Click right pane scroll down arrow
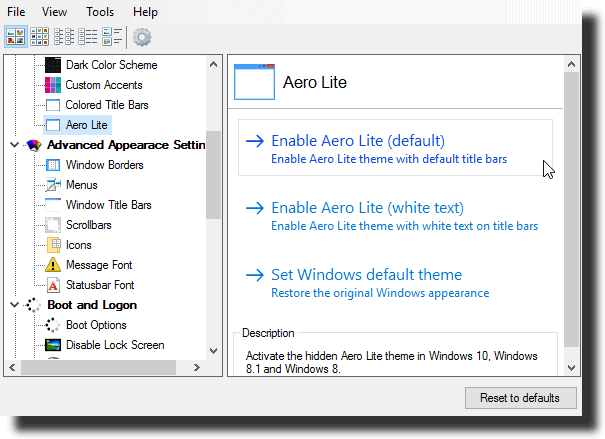This screenshot has width=605, height=439. pos(571,368)
